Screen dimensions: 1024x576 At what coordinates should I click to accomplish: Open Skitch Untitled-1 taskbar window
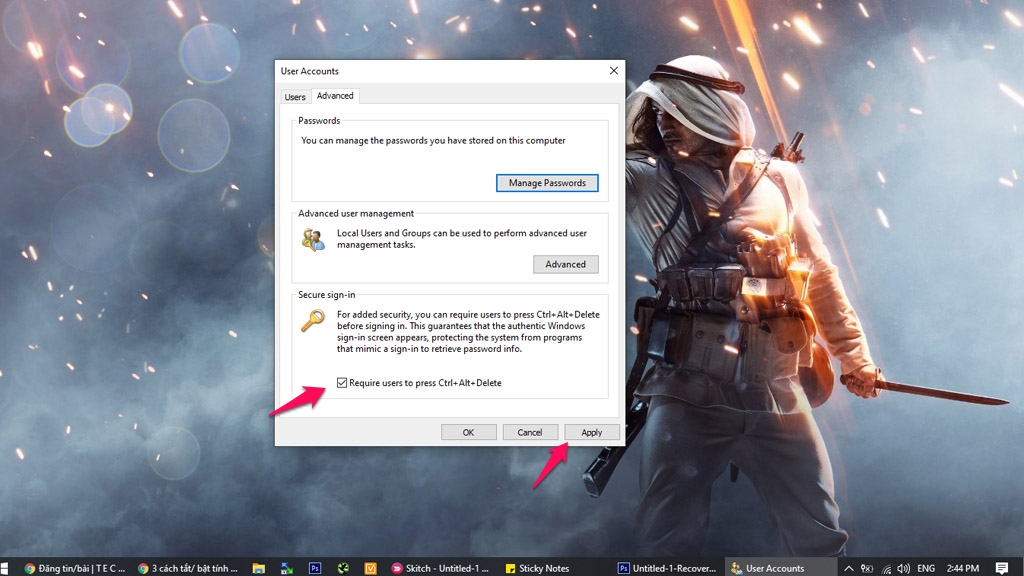[x=440, y=568]
